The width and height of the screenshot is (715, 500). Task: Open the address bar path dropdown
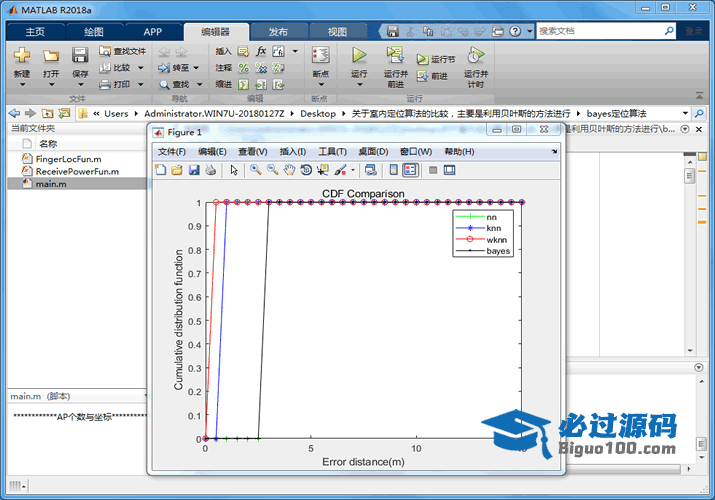[x=685, y=113]
